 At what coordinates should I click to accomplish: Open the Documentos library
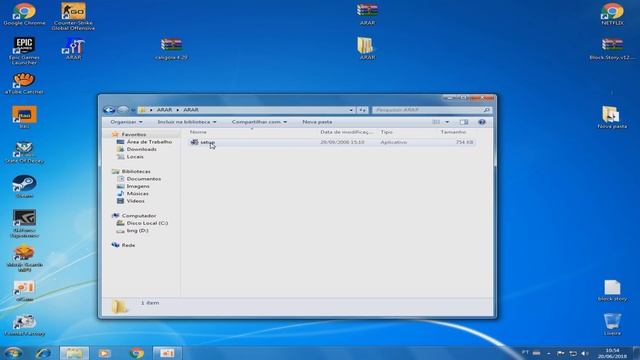point(144,179)
